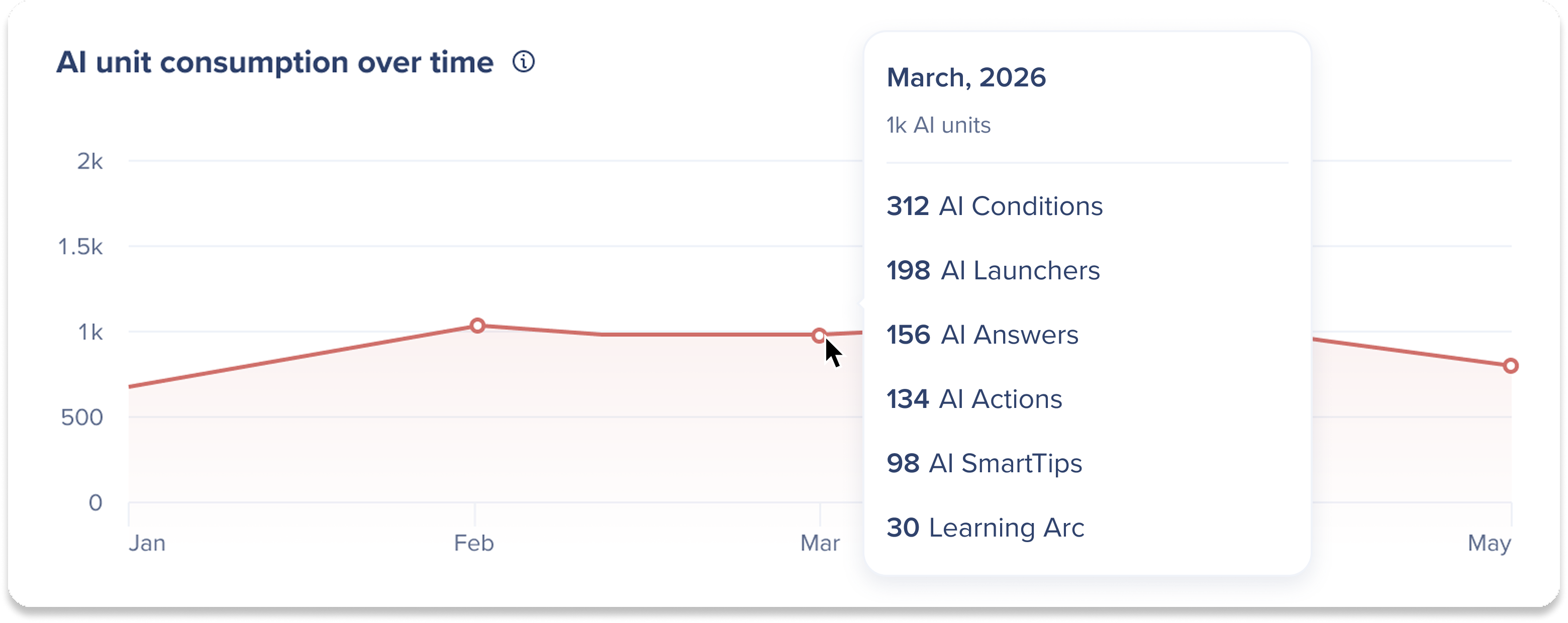This screenshot has width=1568, height=623.
Task: Click the 30 Learning Arc tooltip row
Action: pyautogui.click(x=986, y=528)
